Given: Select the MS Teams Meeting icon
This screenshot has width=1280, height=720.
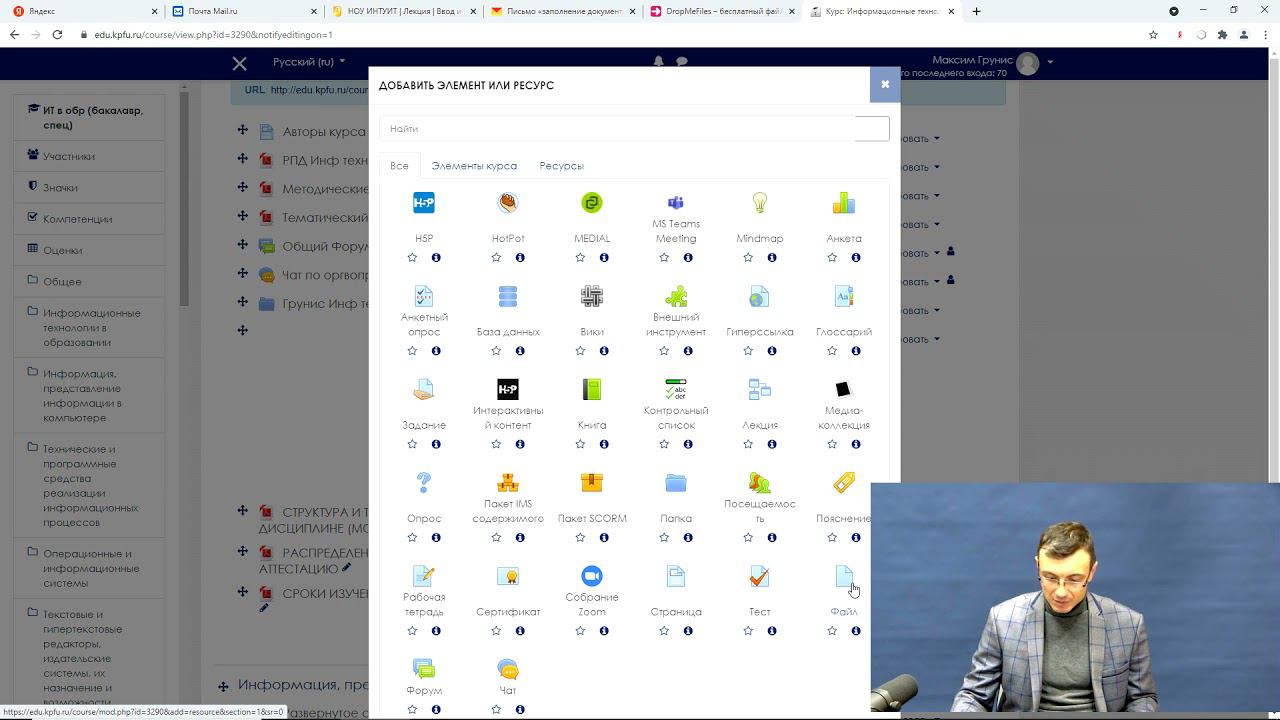Looking at the screenshot, I should (x=676, y=203).
